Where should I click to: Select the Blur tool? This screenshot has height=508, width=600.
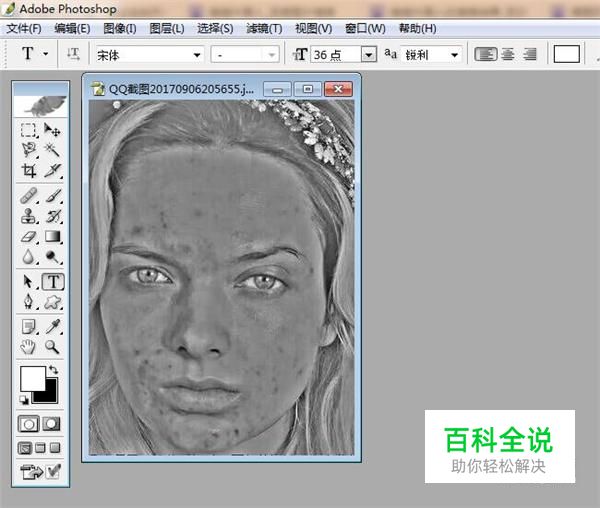pos(28,257)
